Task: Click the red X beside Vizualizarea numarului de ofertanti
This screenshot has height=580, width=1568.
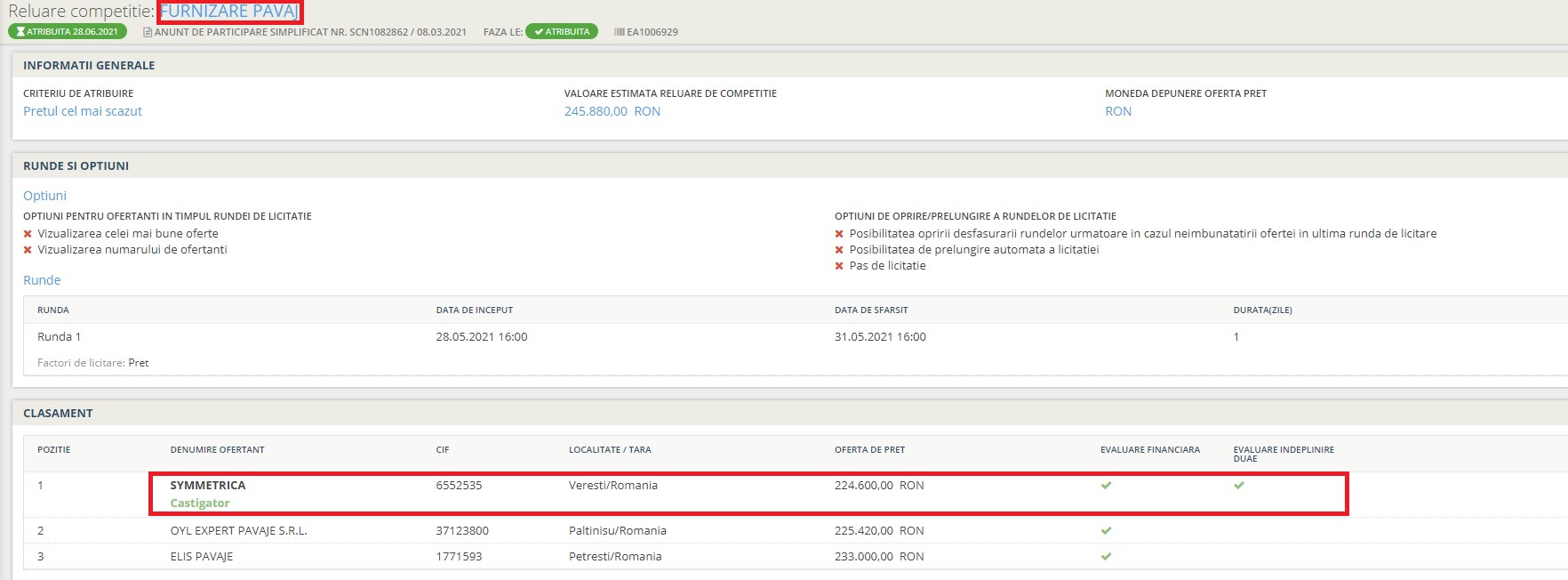Action: [28, 250]
